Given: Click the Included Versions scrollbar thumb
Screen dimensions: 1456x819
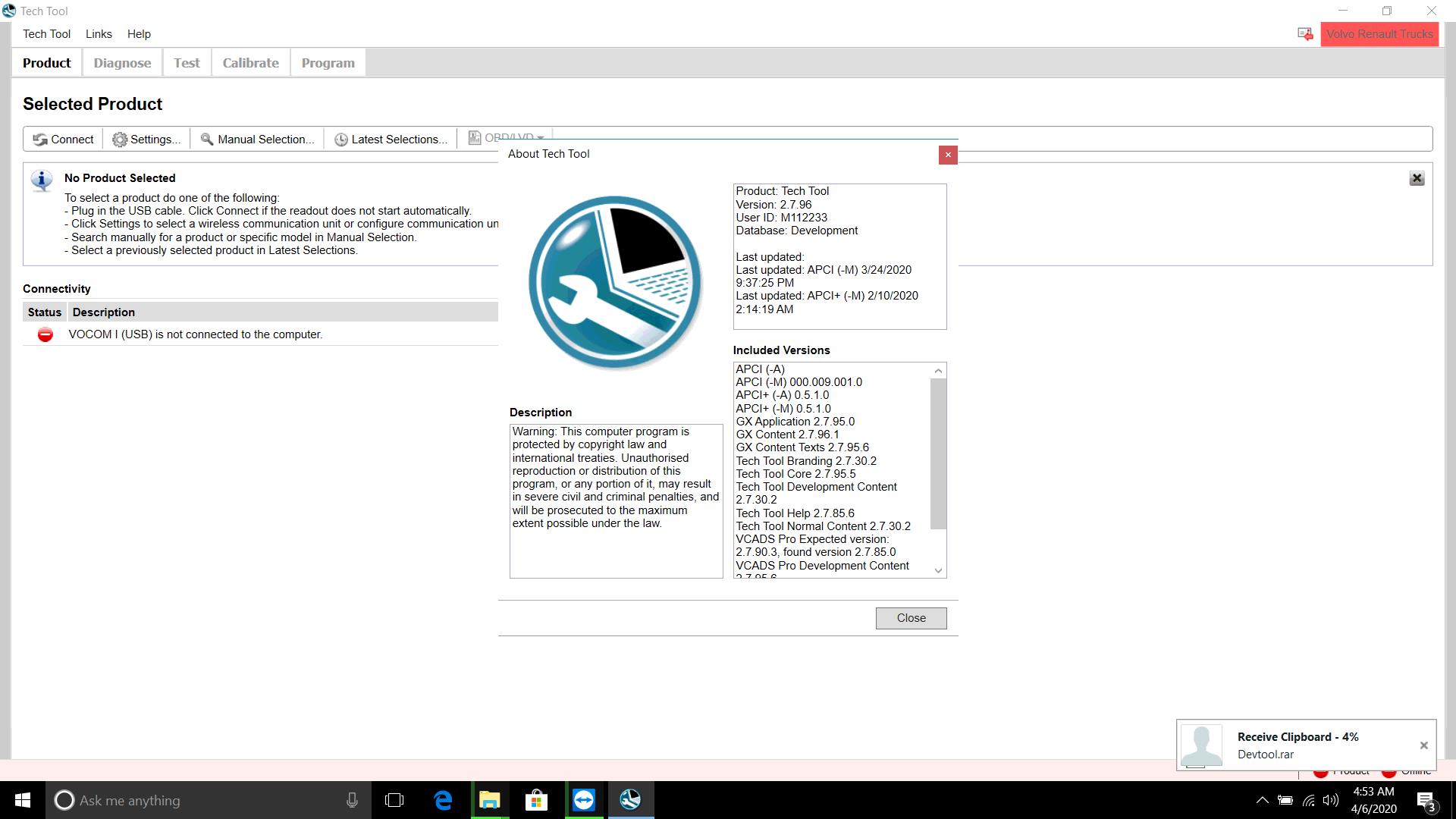Looking at the screenshot, I should point(938,453).
